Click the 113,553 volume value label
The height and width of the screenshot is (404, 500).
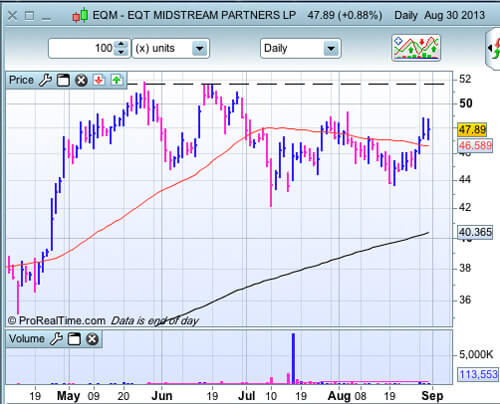(x=479, y=375)
